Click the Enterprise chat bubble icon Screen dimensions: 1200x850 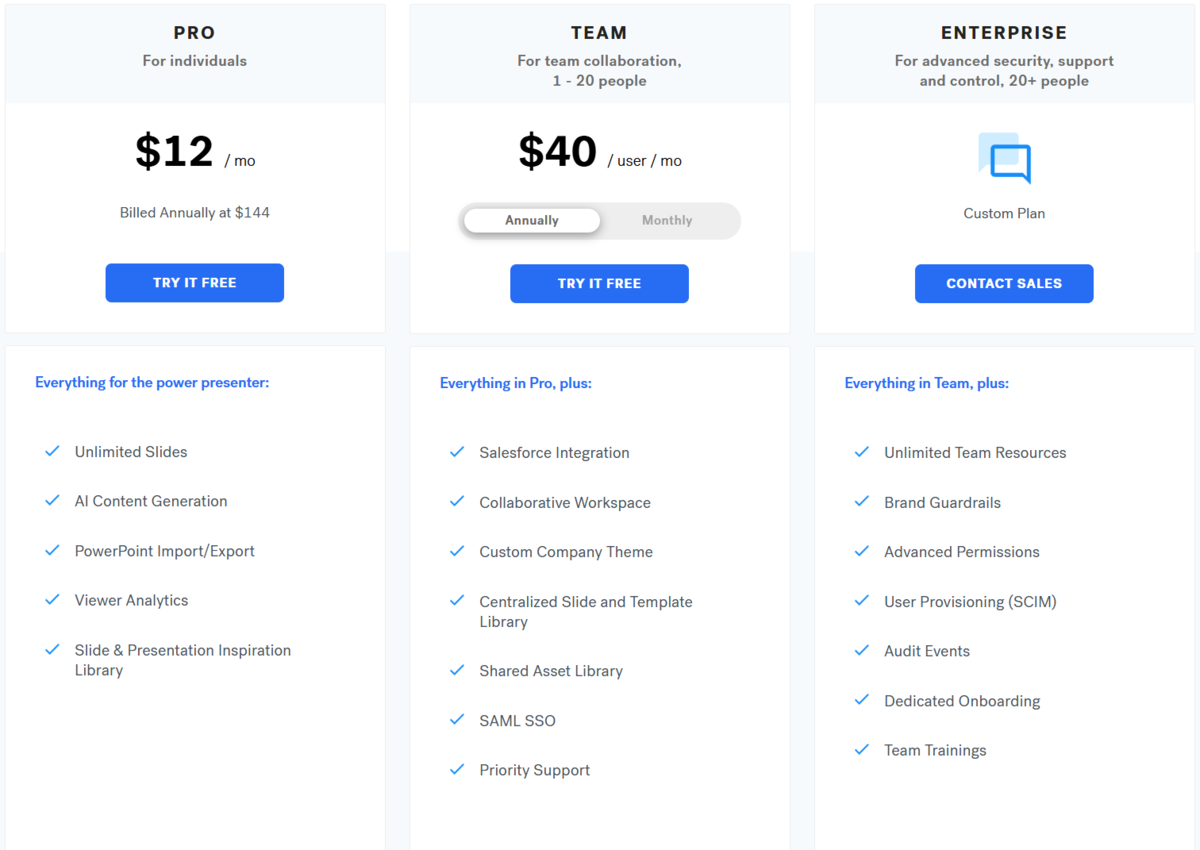[1004, 158]
